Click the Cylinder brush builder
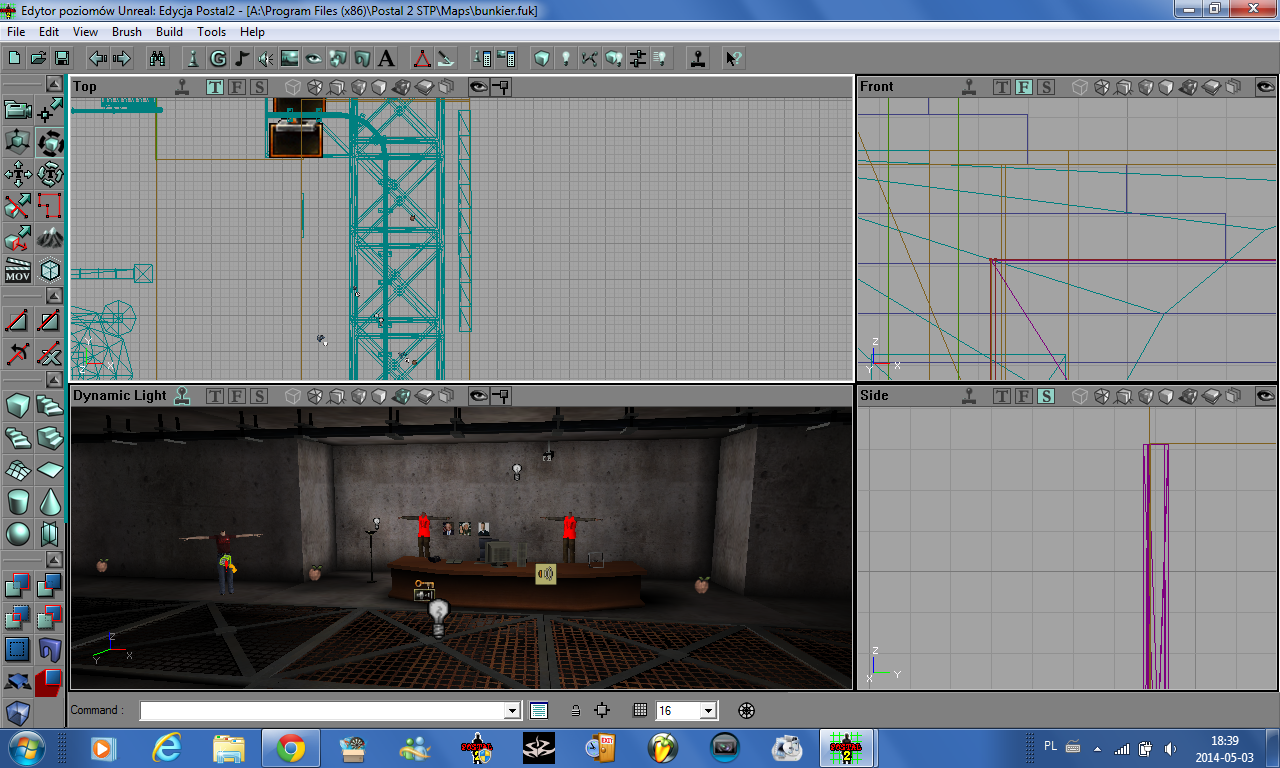 18,501
